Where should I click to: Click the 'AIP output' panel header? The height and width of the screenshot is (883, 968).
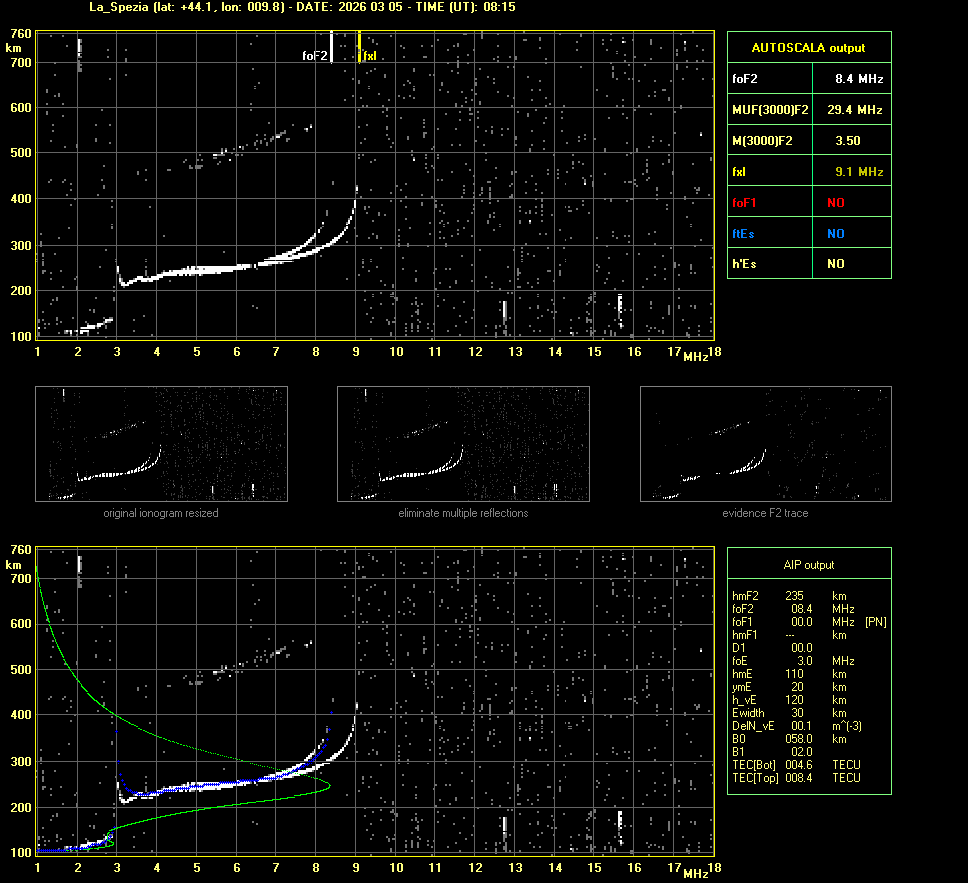coord(808,565)
